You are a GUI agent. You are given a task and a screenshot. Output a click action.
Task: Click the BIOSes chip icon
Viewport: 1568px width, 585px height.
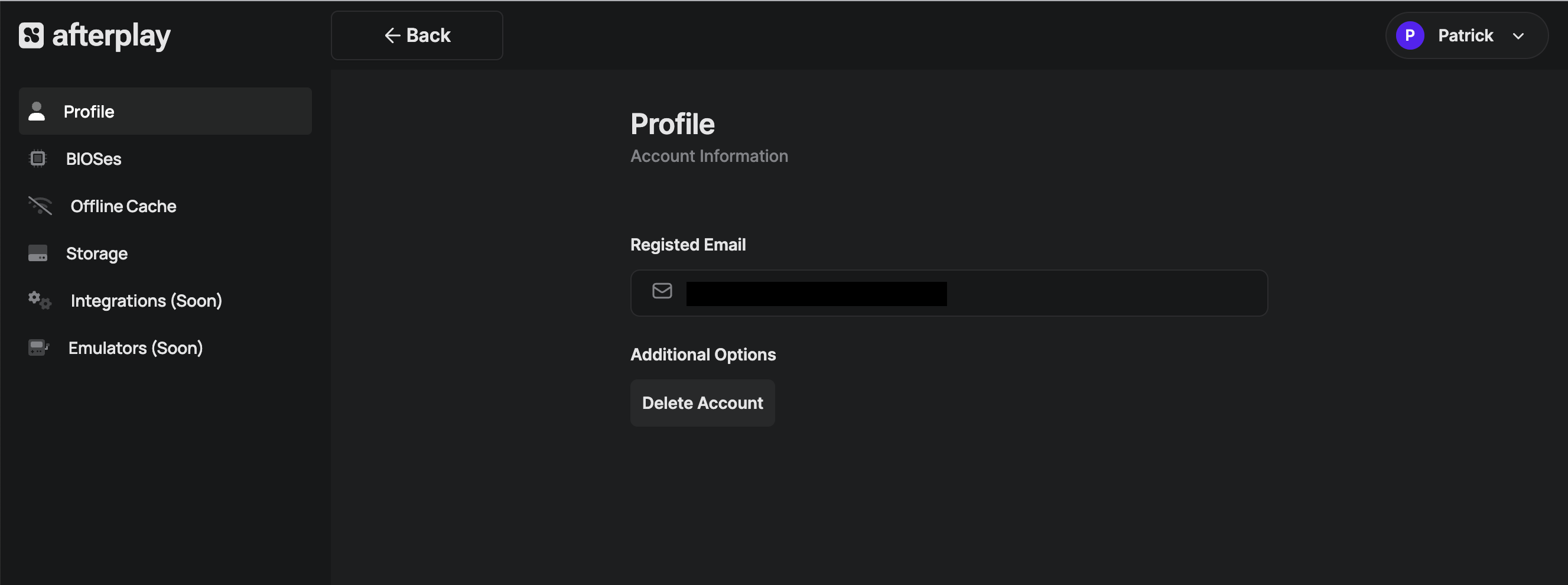[x=38, y=159]
